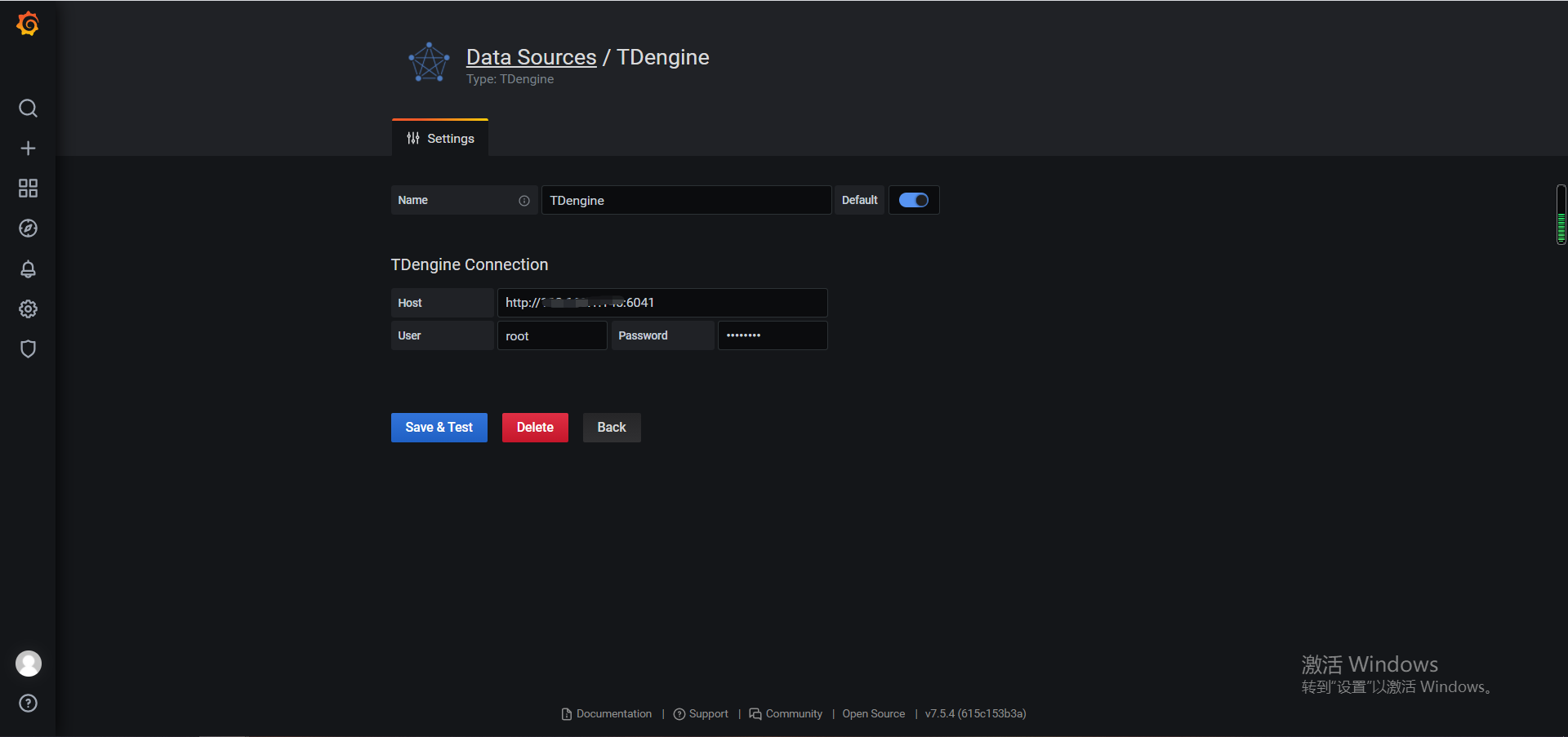Click the Name input field with TDengine
Image resolution: width=1568 pixels, height=737 pixels.
[686, 200]
